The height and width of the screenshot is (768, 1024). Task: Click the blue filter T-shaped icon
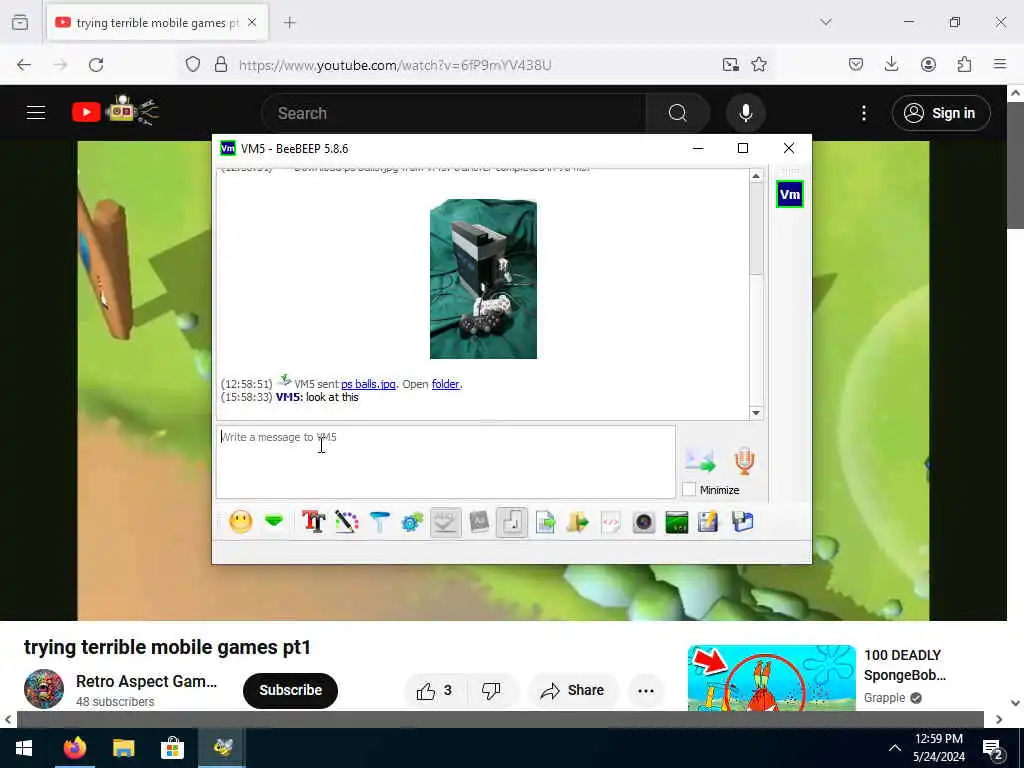[379, 522]
